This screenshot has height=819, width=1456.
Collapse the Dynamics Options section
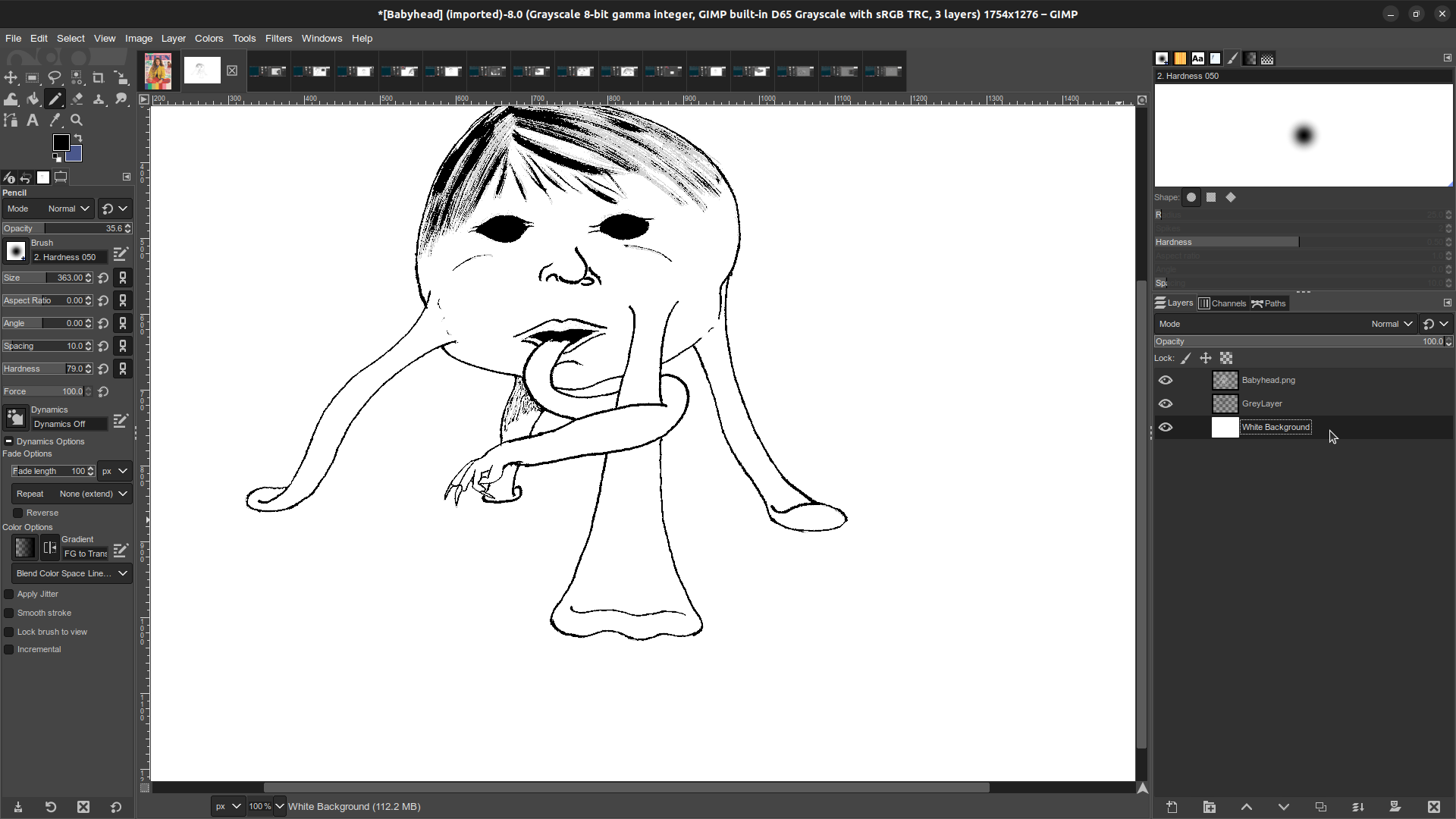pos(8,441)
